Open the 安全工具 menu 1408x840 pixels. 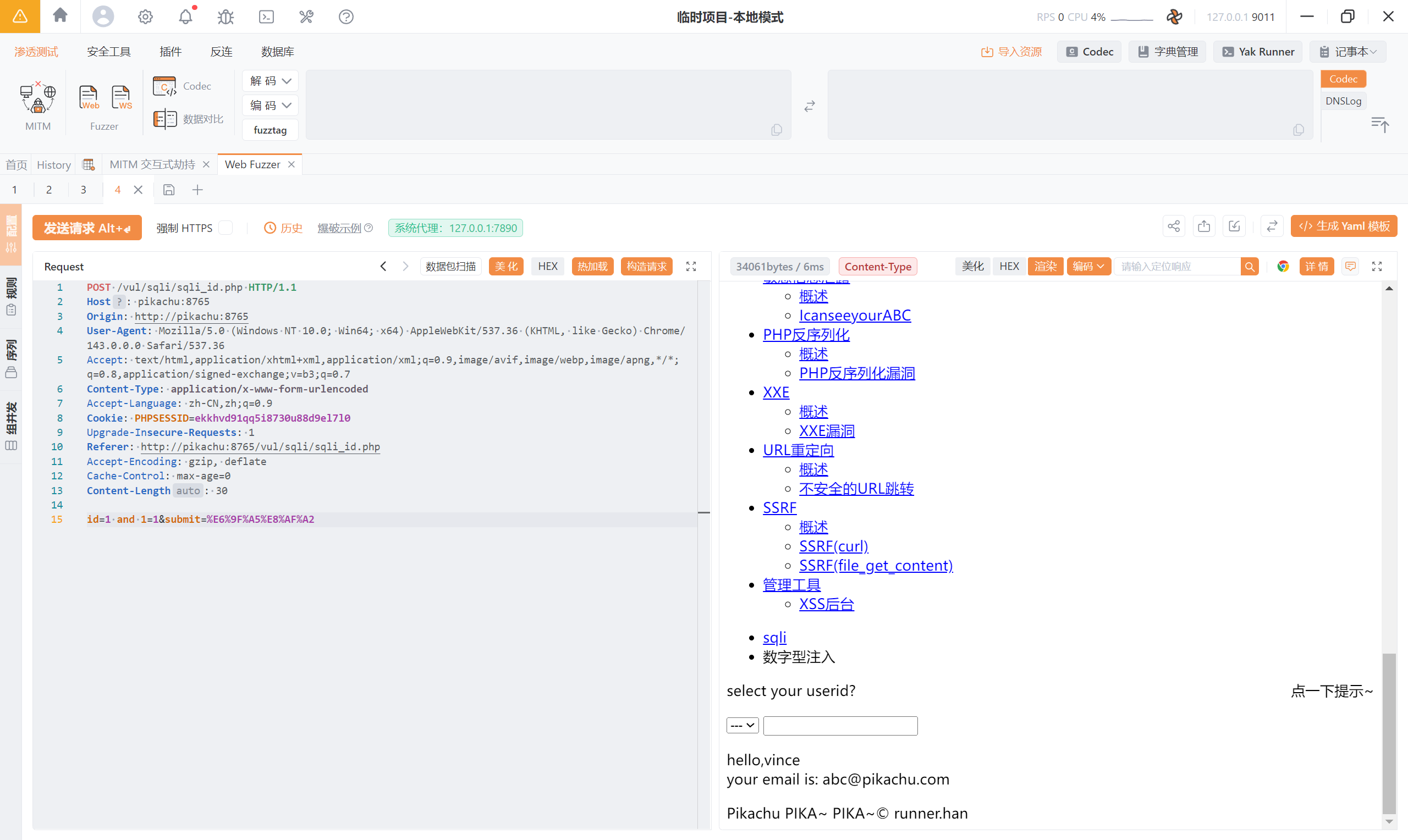click(109, 52)
